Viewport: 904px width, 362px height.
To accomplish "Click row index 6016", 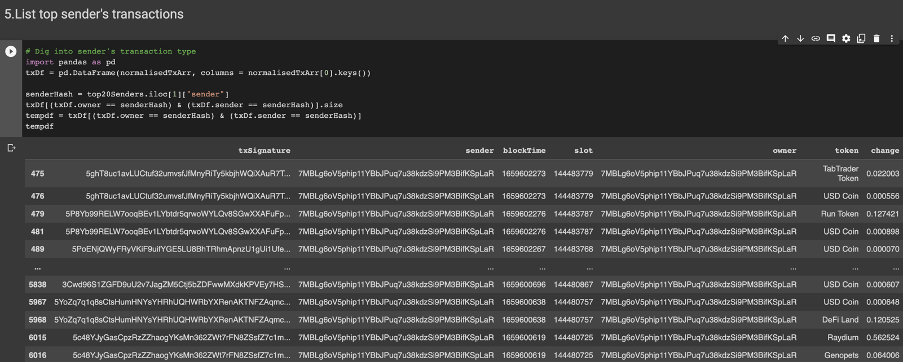I will pyautogui.click(x=37, y=356).
